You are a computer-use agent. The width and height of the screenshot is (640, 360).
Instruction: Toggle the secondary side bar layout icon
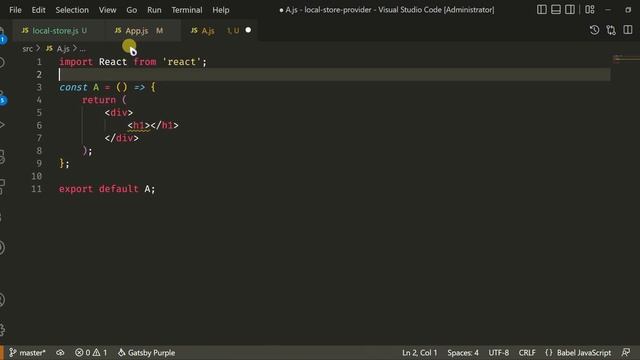click(570, 9)
